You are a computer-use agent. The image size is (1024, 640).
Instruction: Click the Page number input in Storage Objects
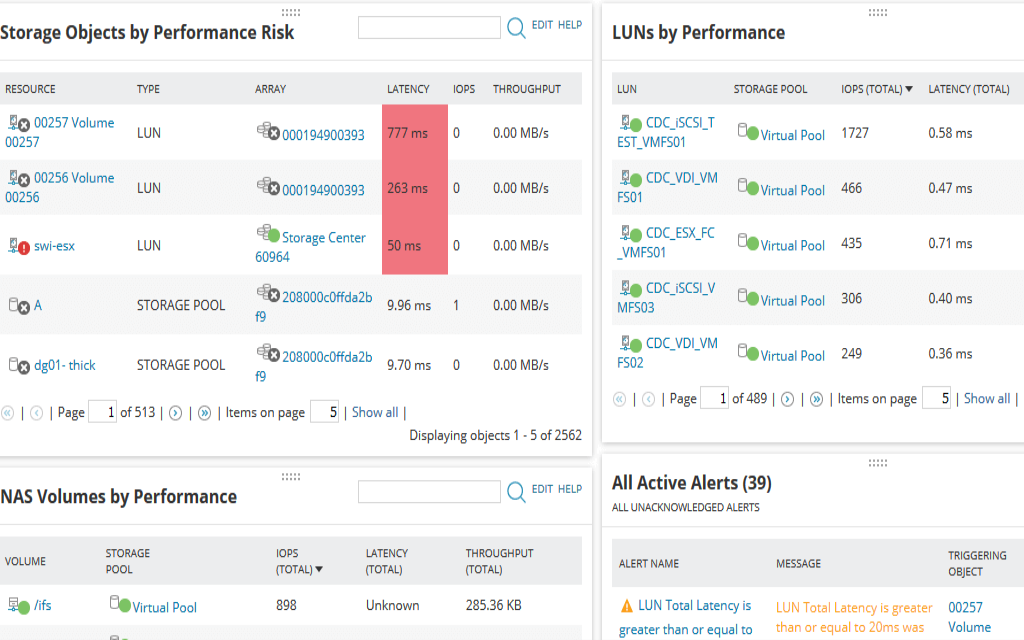[102, 411]
